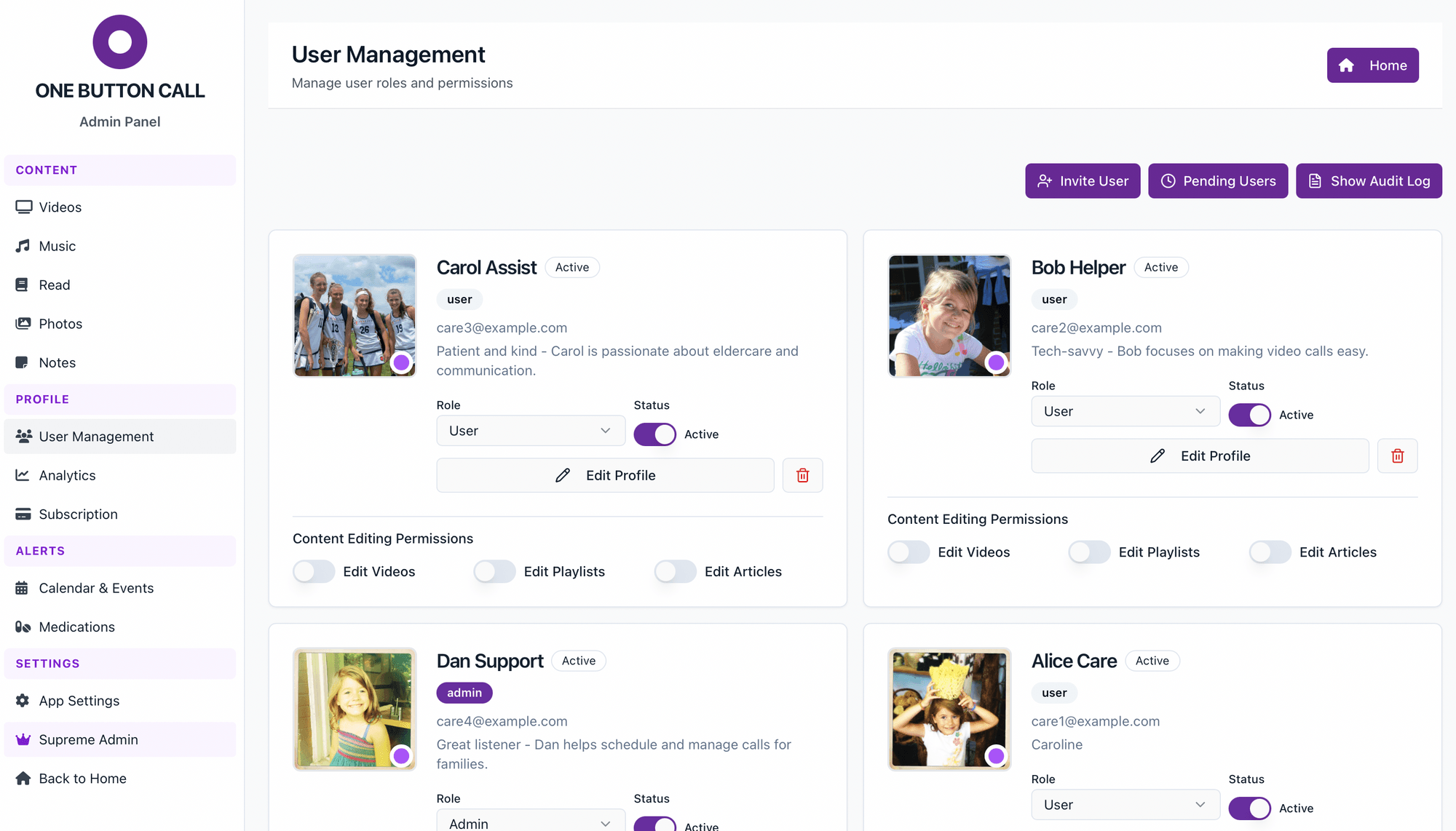Go to Subscription in sidebar
1456x831 pixels.
click(78, 514)
